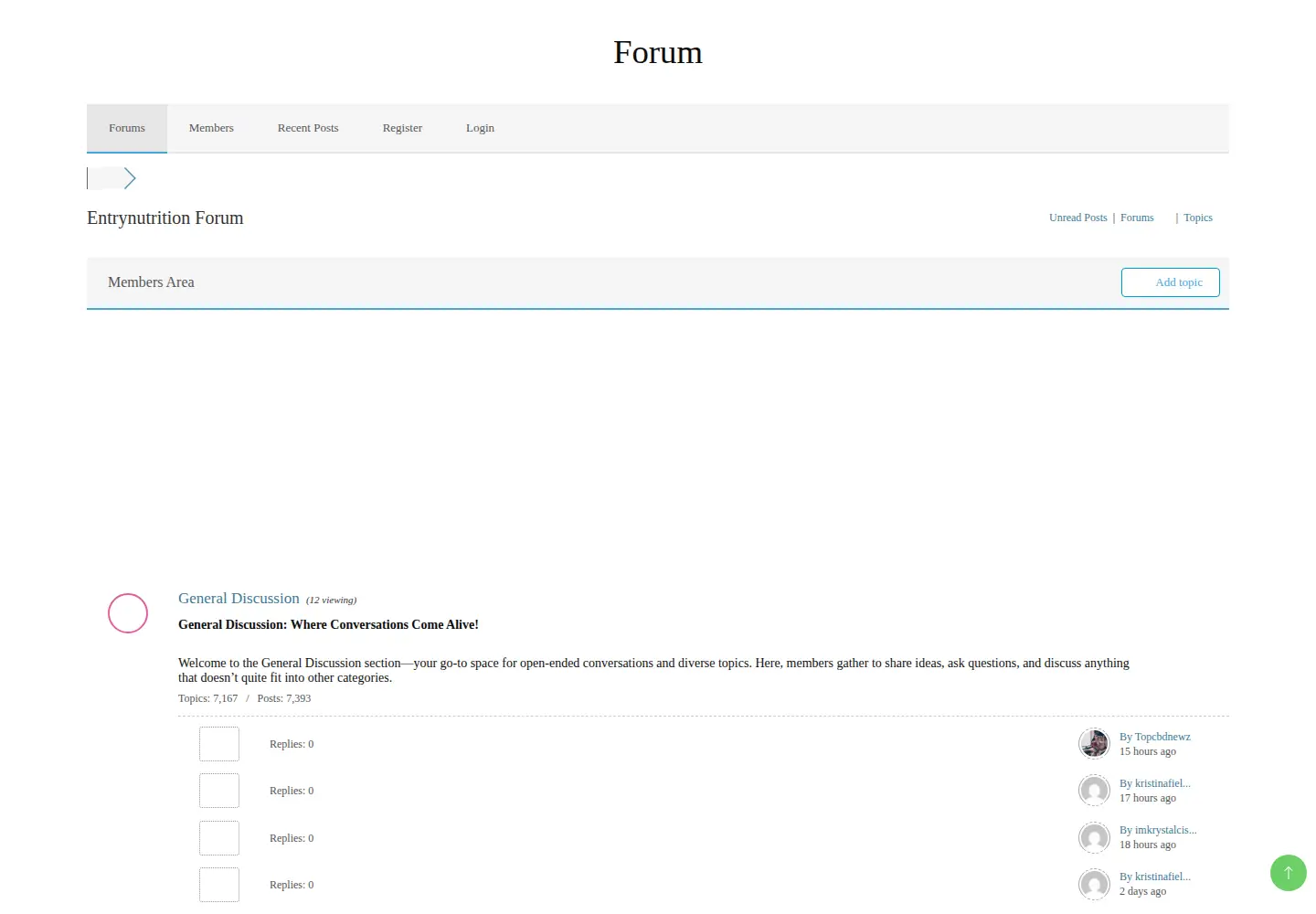Click the Add topic button
The image size is (1316, 914).
[1171, 282]
